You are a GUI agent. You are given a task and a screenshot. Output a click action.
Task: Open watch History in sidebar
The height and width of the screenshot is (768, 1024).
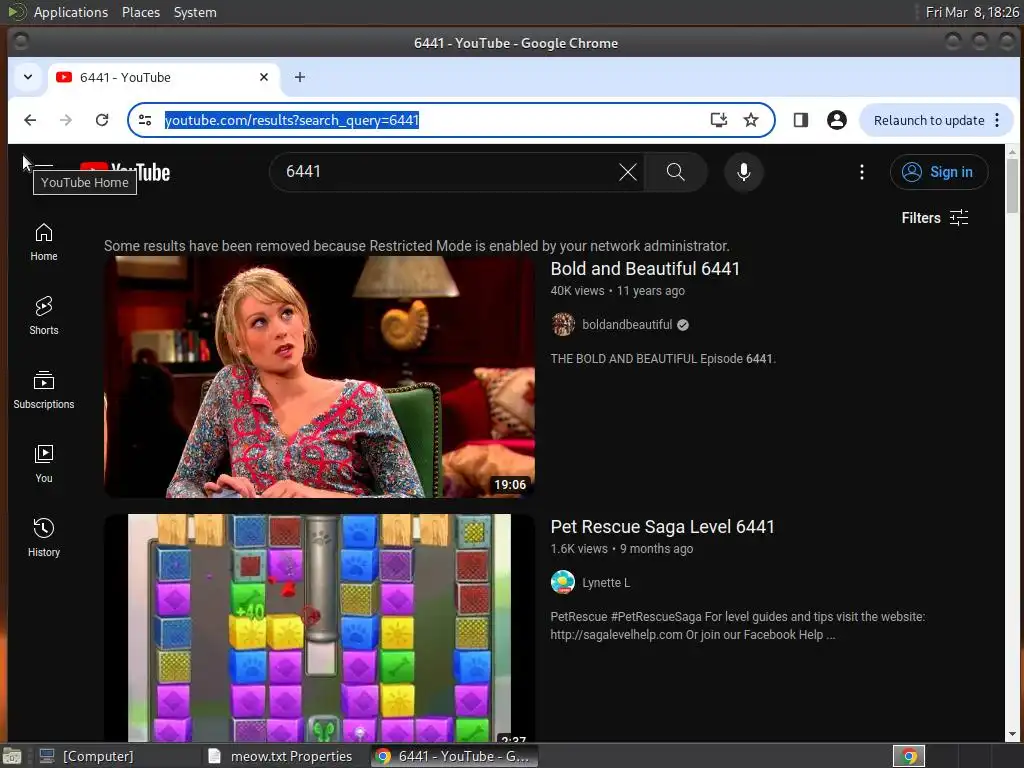tap(44, 538)
